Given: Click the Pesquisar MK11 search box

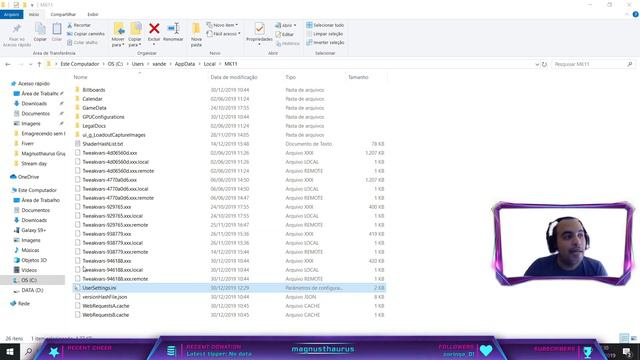Looking at the screenshot, I should click(x=593, y=64).
